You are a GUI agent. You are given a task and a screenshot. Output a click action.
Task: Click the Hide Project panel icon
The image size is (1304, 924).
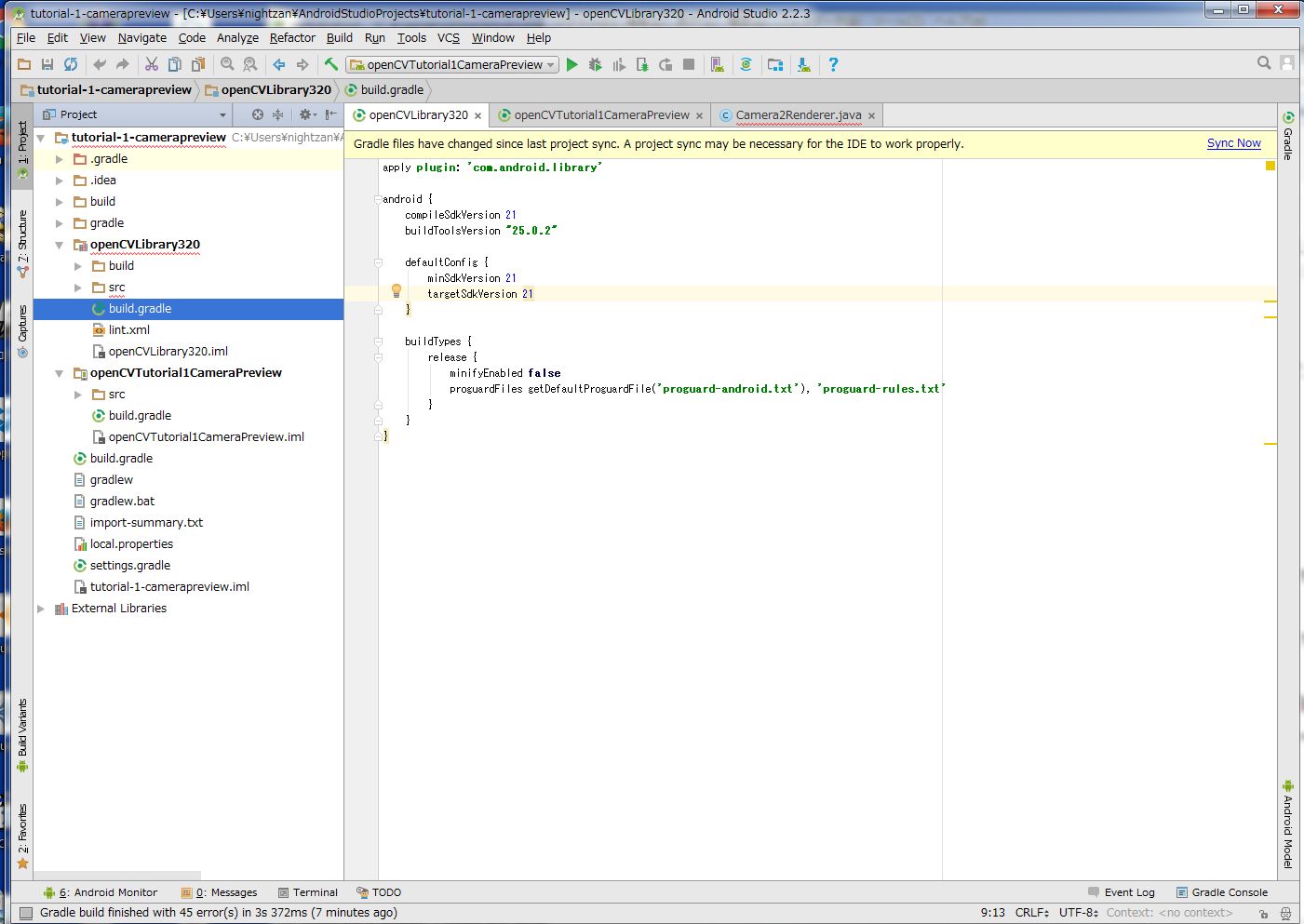330,114
